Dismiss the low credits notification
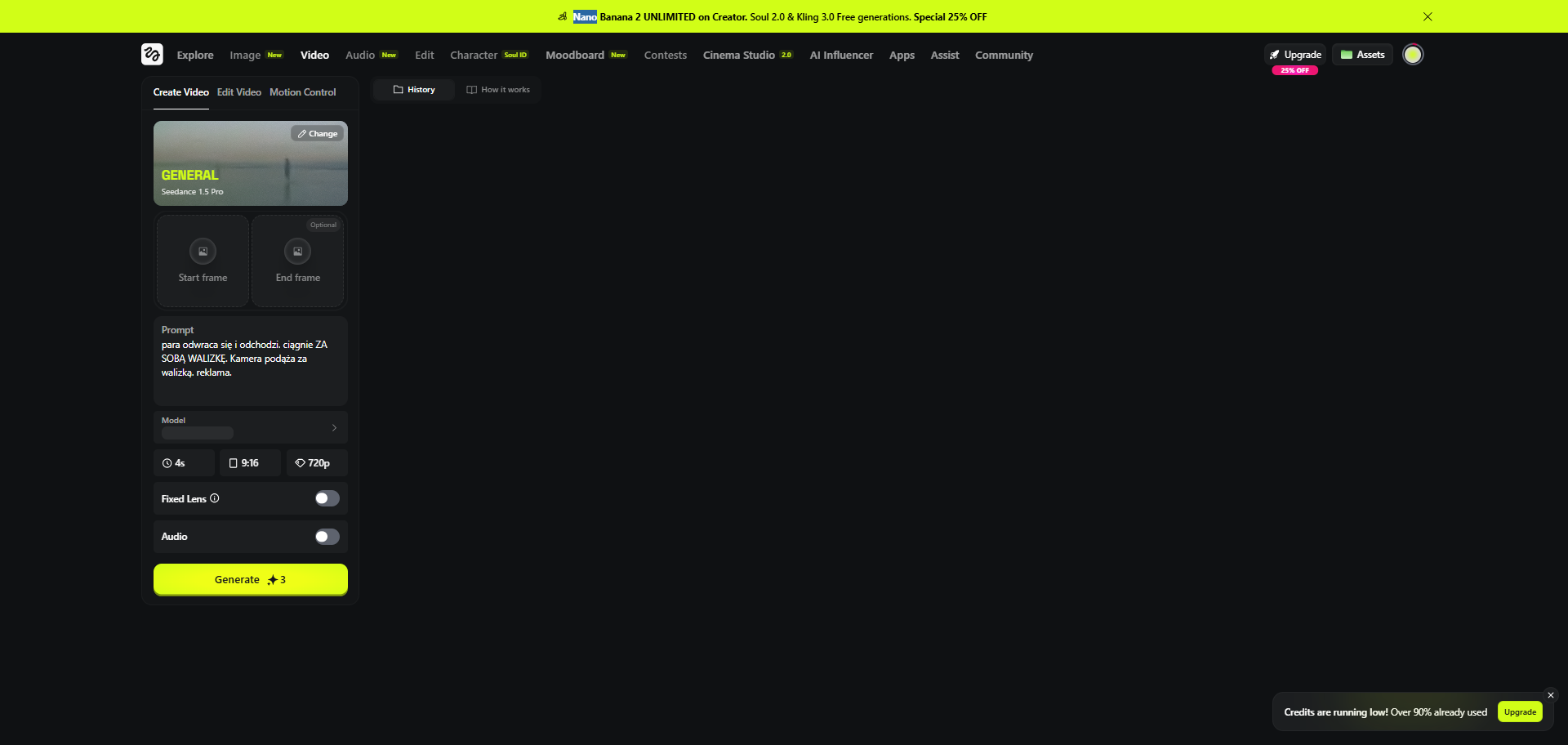The image size is (1568, 745). 1550,695
